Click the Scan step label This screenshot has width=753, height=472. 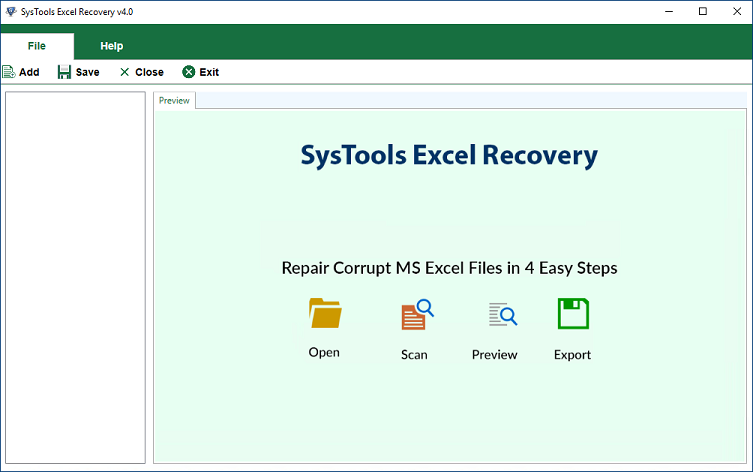click(x=414, y=355)
